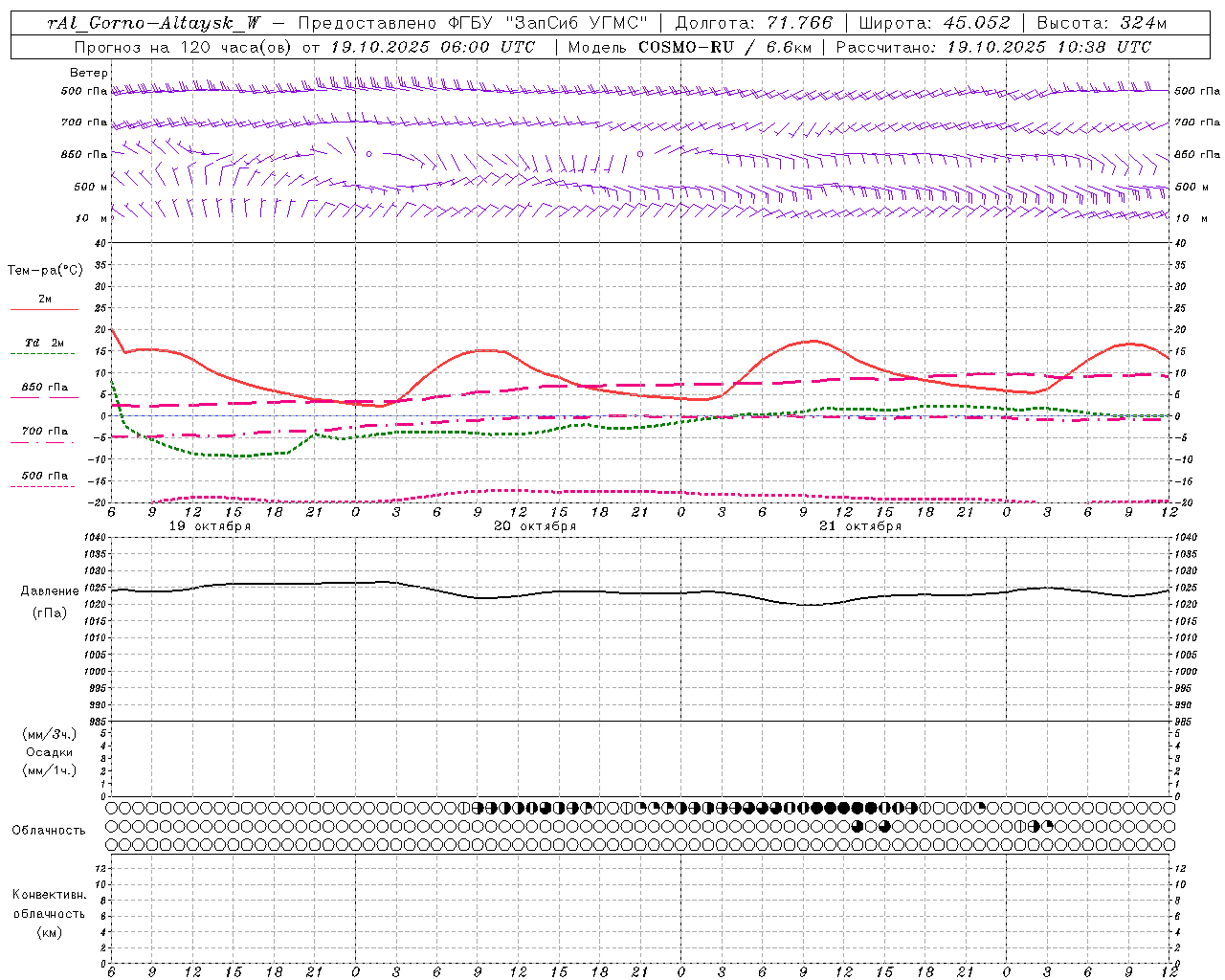Click the 500 гПа temperature legend entry

pos(45,476)
